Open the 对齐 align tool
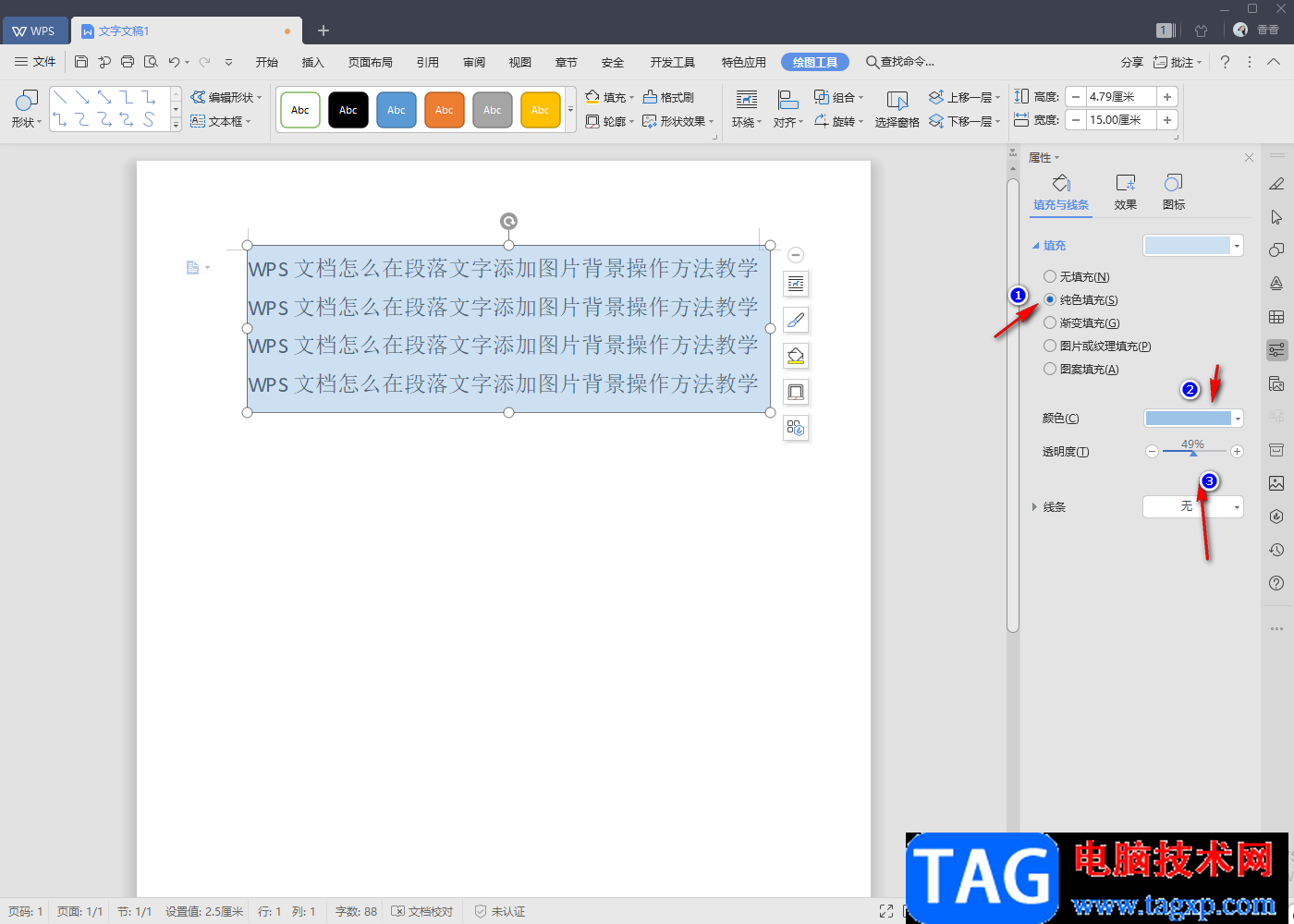The height and width of the screenshot is (924, 1294). (788, 108)
